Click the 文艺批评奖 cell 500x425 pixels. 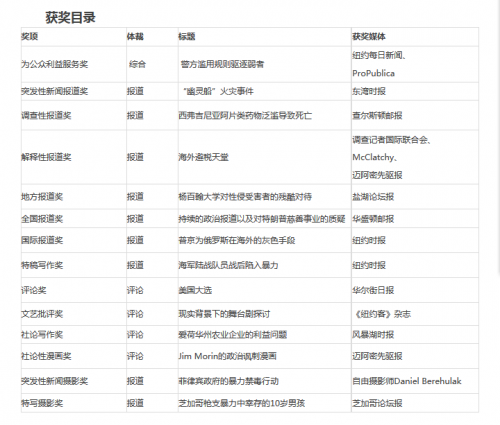click(x=42, y=314)
